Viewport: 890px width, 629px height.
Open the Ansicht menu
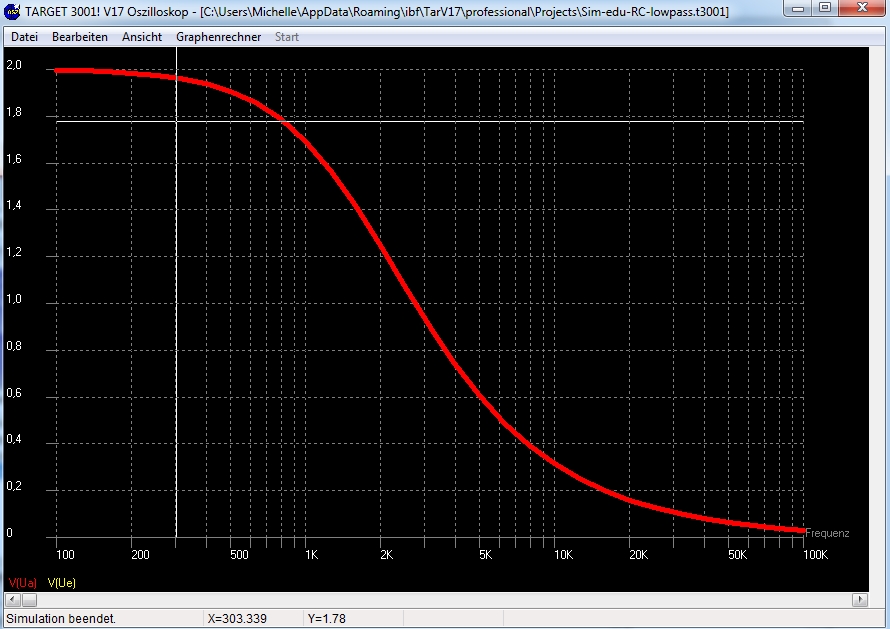coord(142,37)
